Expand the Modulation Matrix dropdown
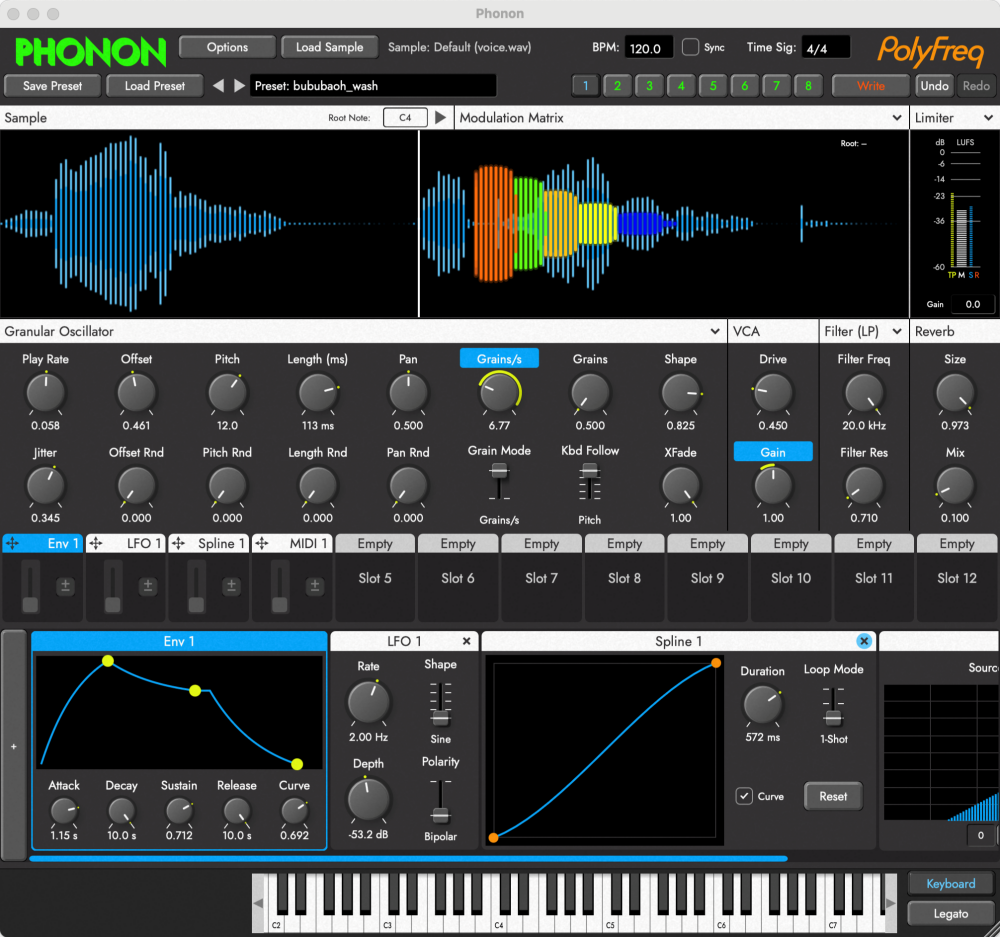The image size is (1000, 937). [897, 117]
